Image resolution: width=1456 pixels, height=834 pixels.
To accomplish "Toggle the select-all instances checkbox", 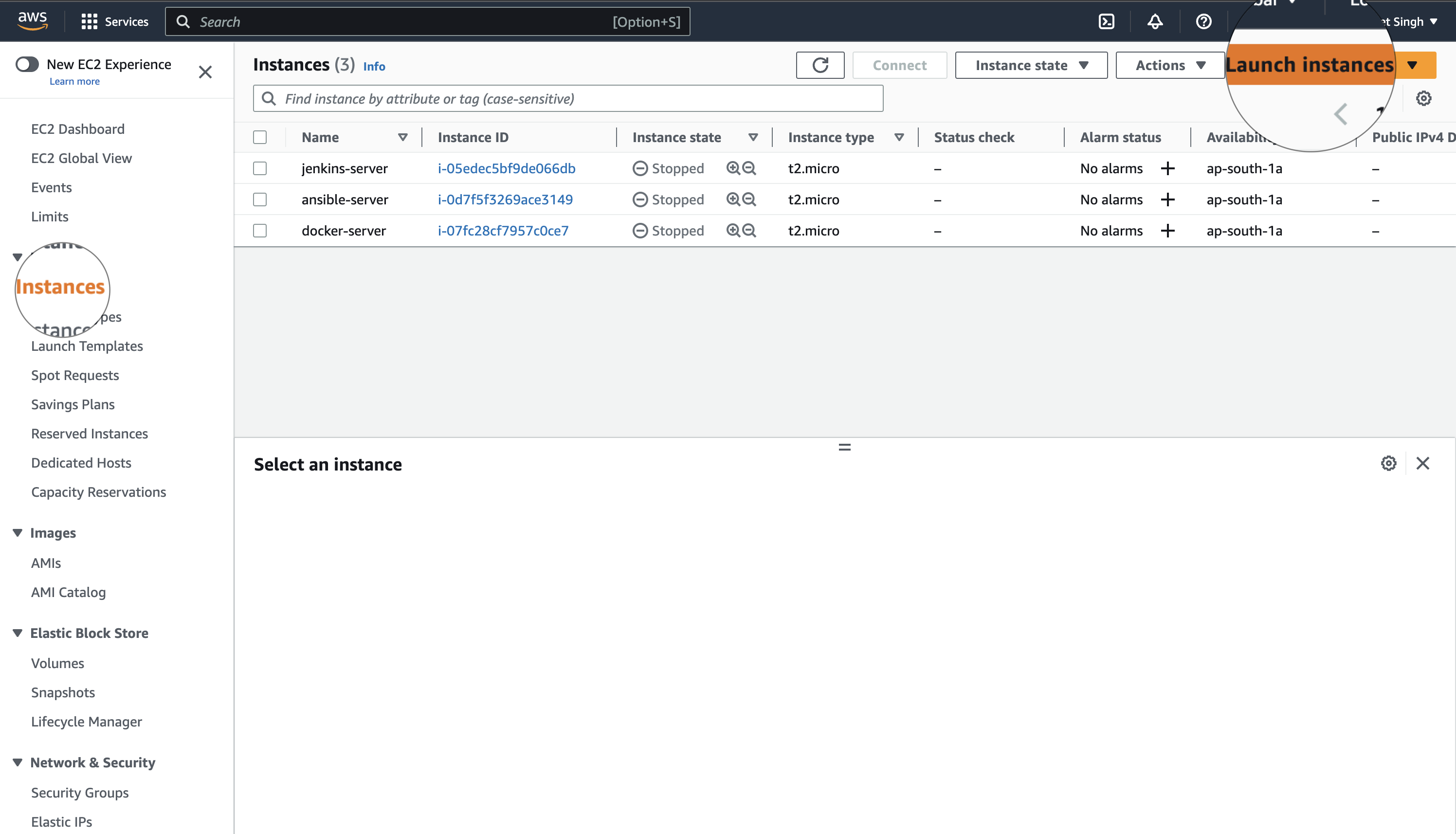I will click(259, 137).
